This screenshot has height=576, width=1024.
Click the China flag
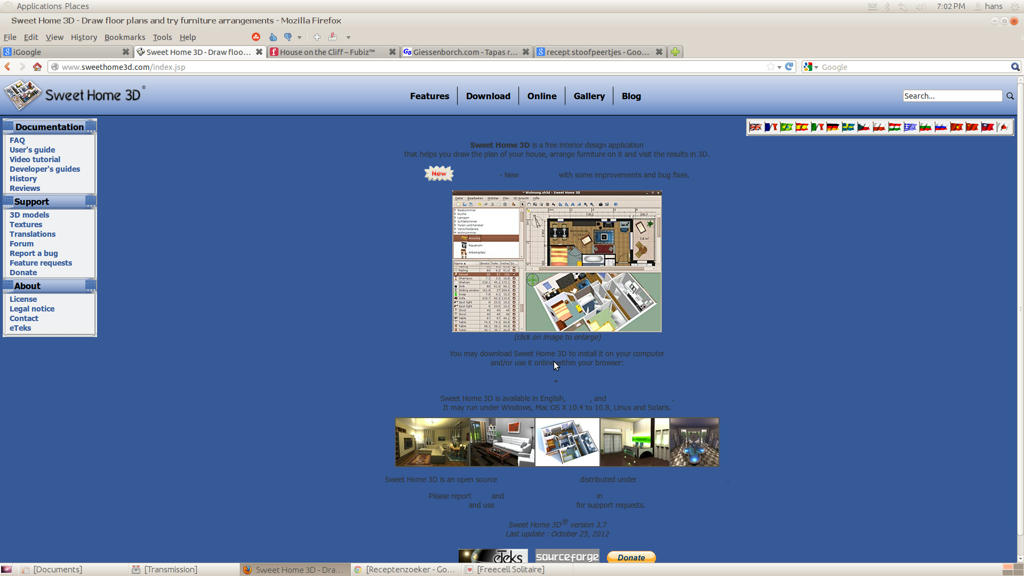[x=972, y=127]
